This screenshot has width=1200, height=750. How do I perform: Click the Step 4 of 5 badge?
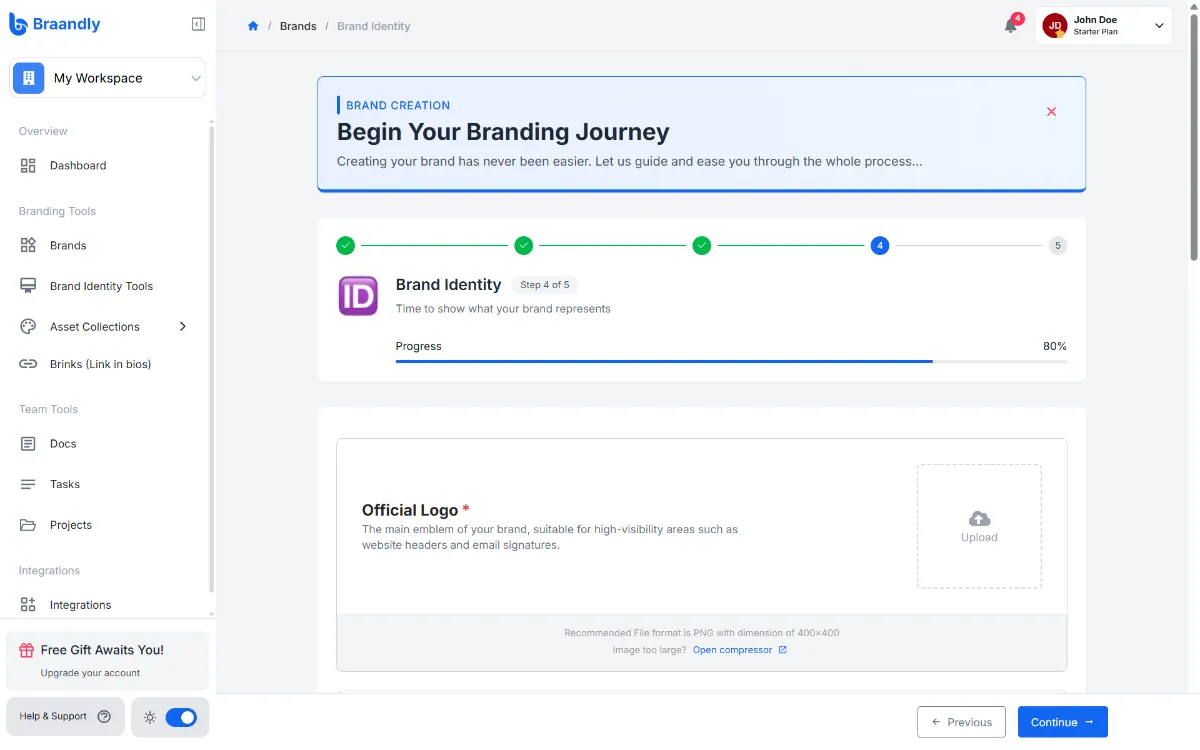tap(545, 285)
